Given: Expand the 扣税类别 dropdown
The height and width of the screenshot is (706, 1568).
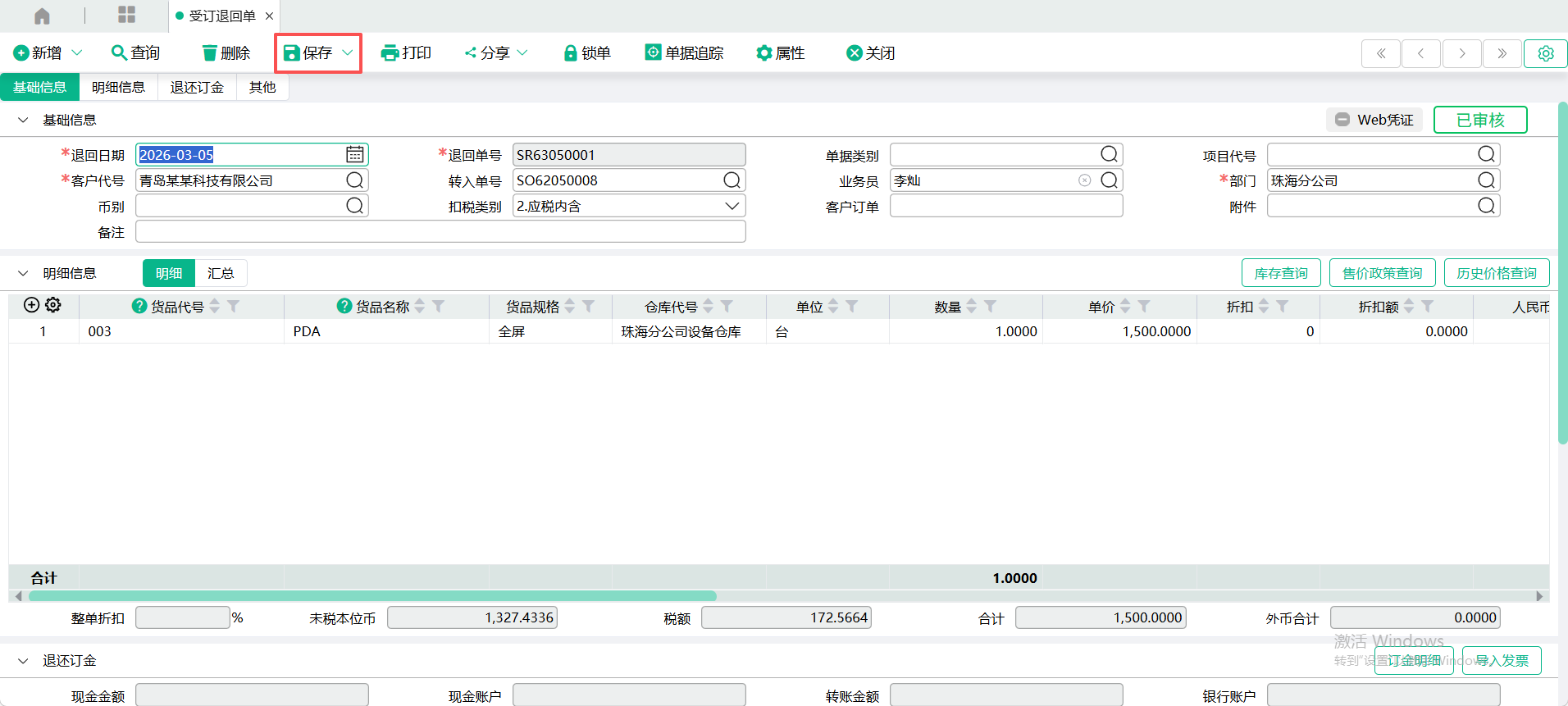Looking at the screenshot, I should (732, 206).
